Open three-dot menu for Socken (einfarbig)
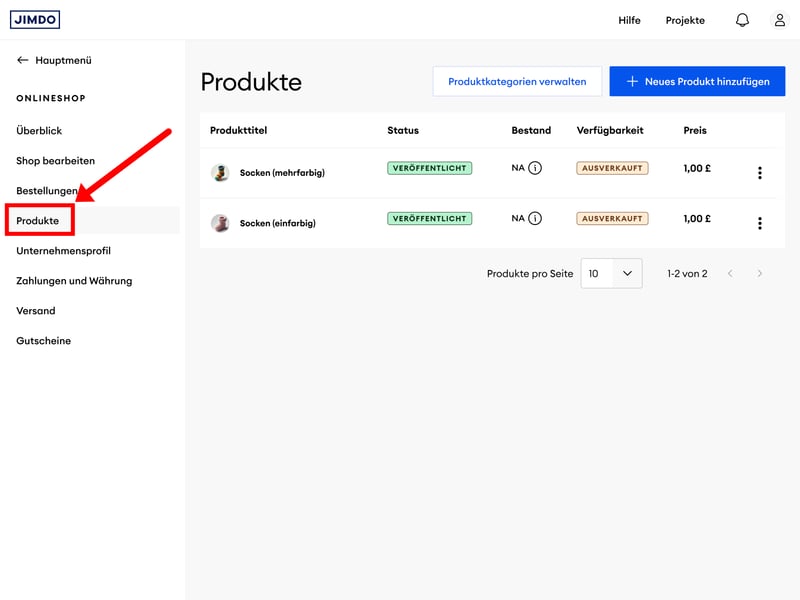This screenshot has width=800, height=600. click(x=759, y=223)
